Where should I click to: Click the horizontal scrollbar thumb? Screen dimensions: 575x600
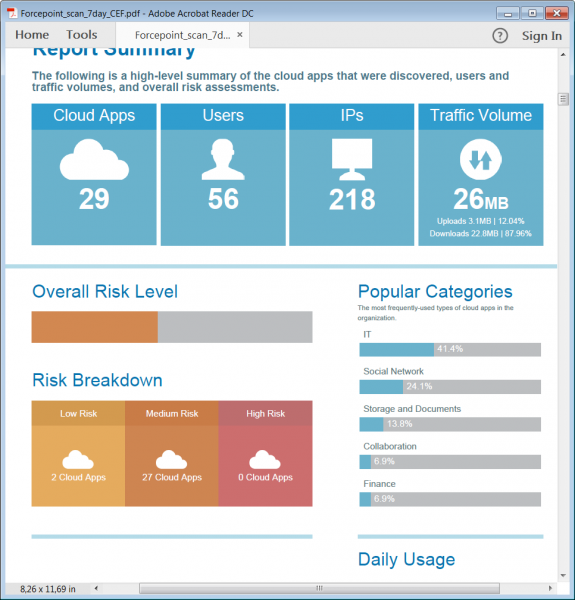(x=319, y=588)
